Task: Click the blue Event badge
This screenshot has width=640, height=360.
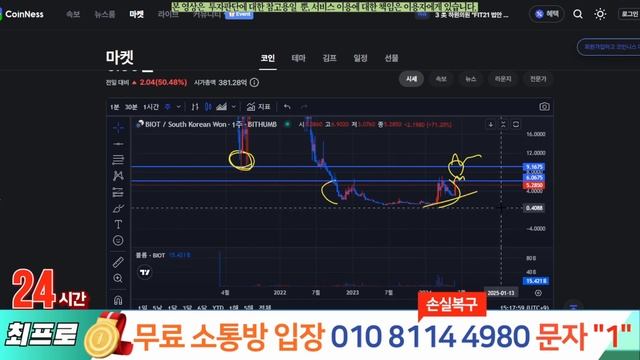Action: tap(239, 15)
